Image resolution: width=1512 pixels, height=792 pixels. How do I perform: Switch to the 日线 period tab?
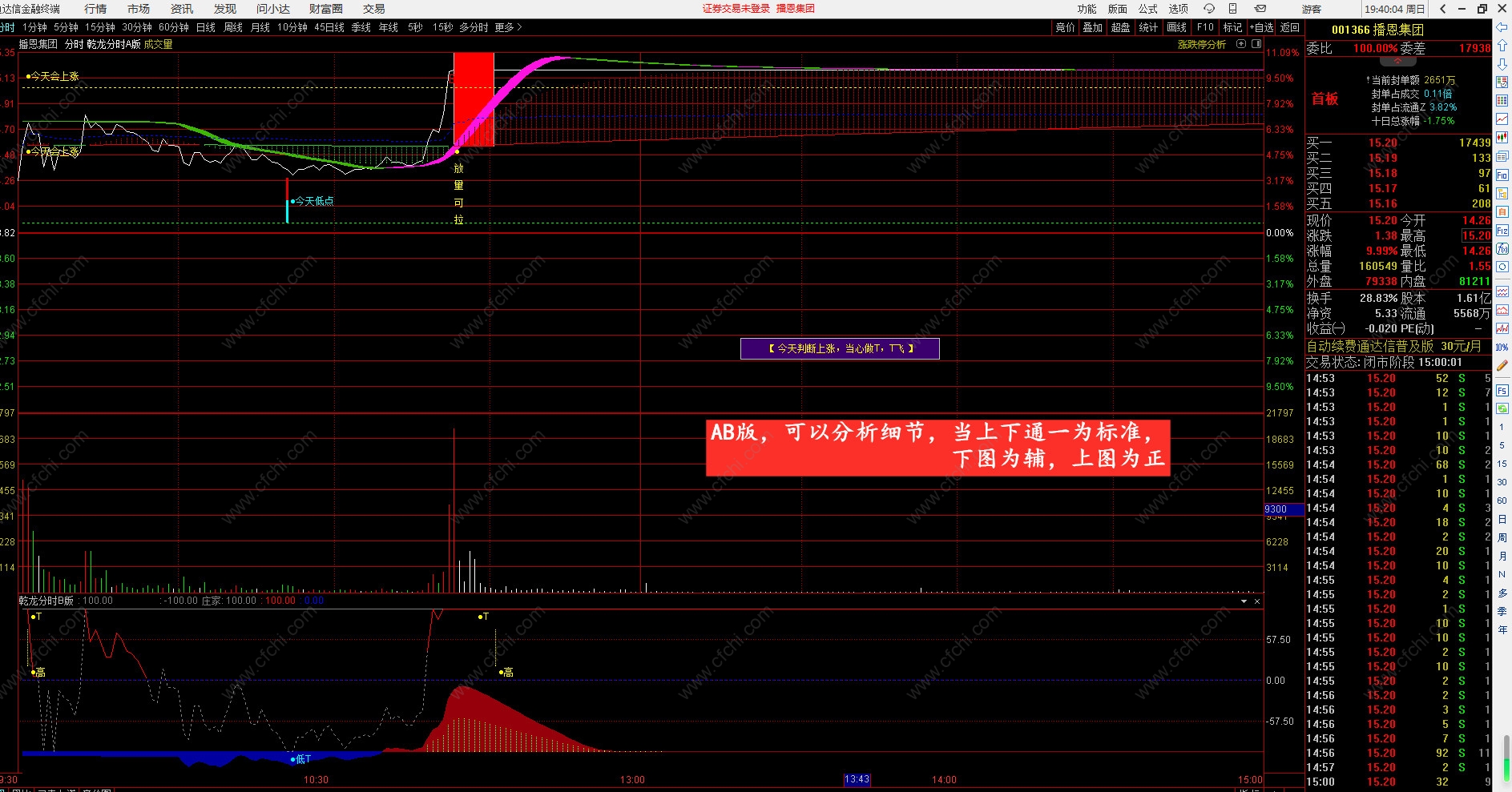click(x=206, y=27)
